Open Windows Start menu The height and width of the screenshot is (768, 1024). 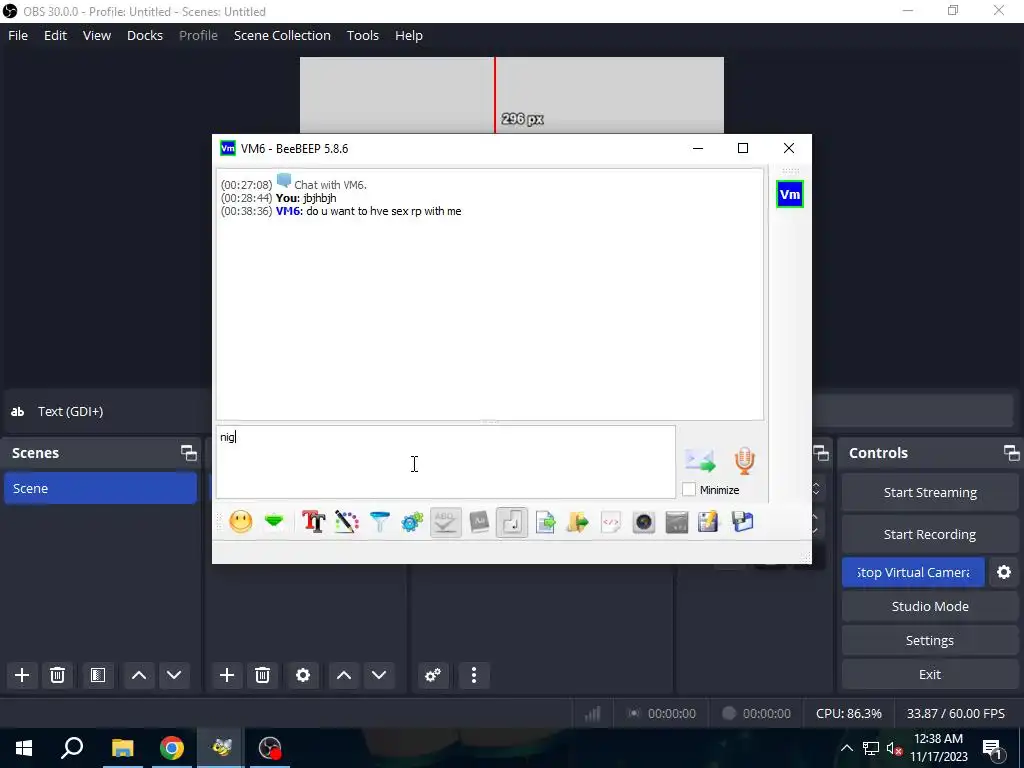[24, 748]
